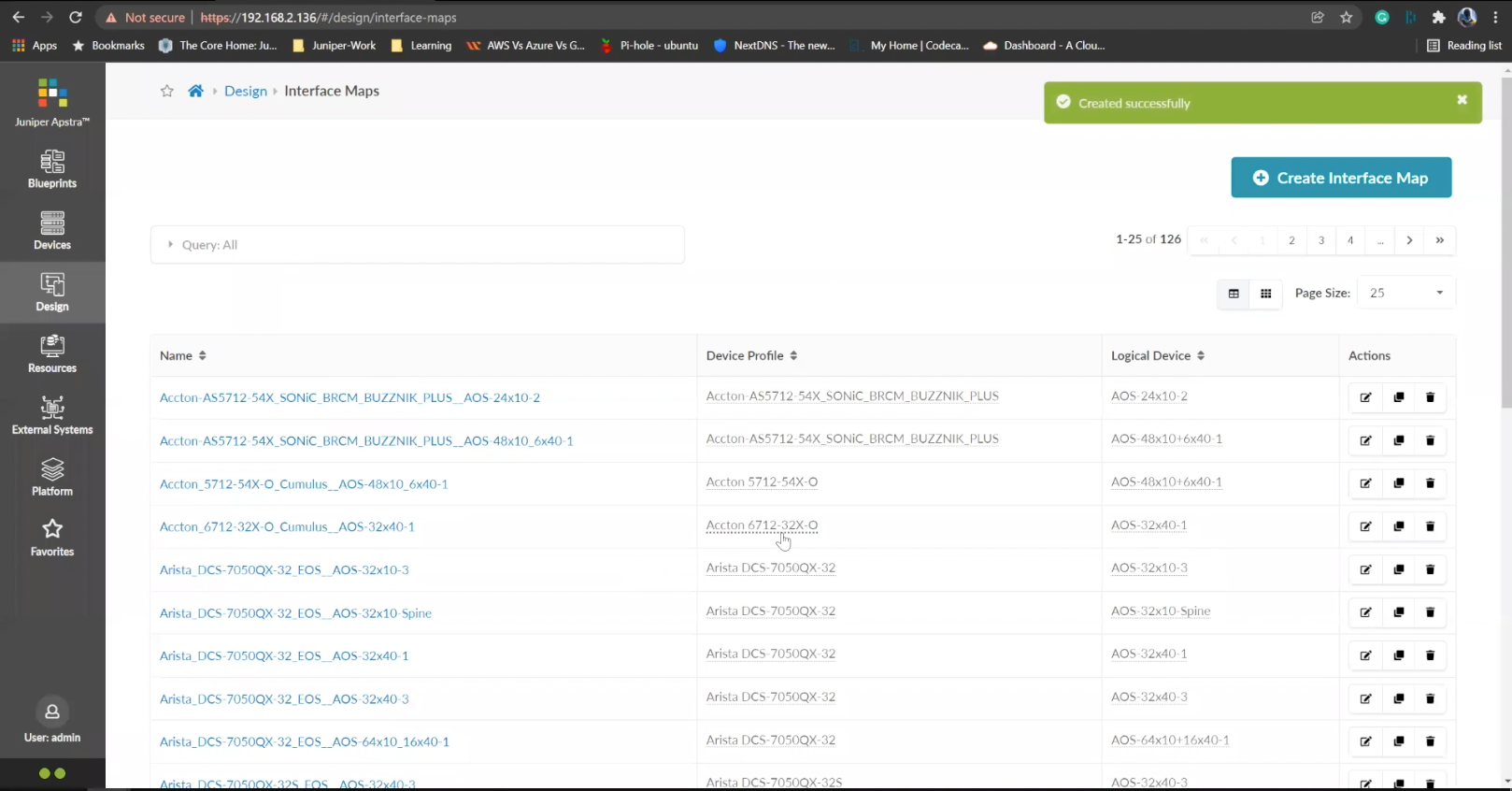Bookmark this page with star icon
1512x791 pixels.
point(1347,18)
